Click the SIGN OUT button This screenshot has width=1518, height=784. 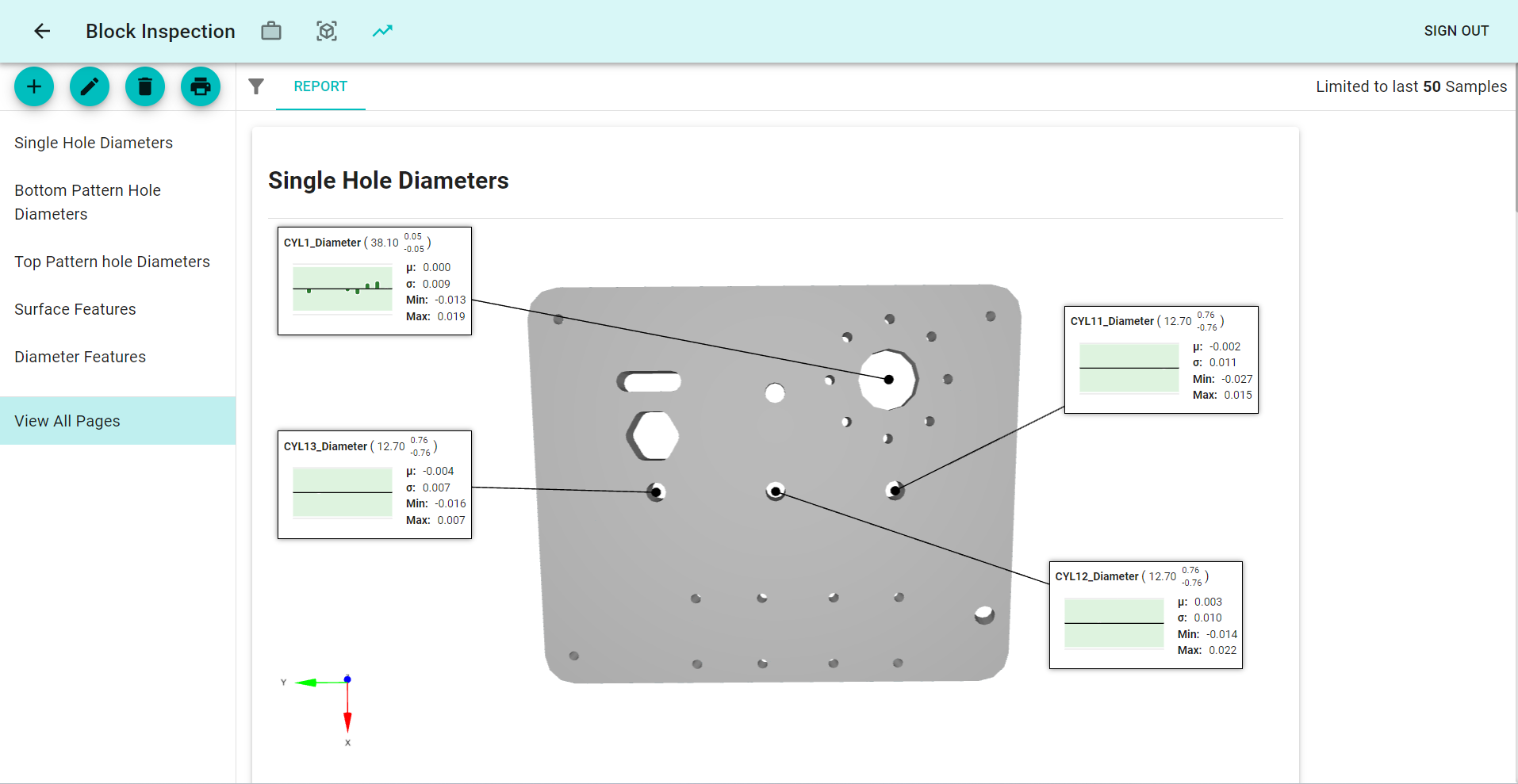[1455, 31]
